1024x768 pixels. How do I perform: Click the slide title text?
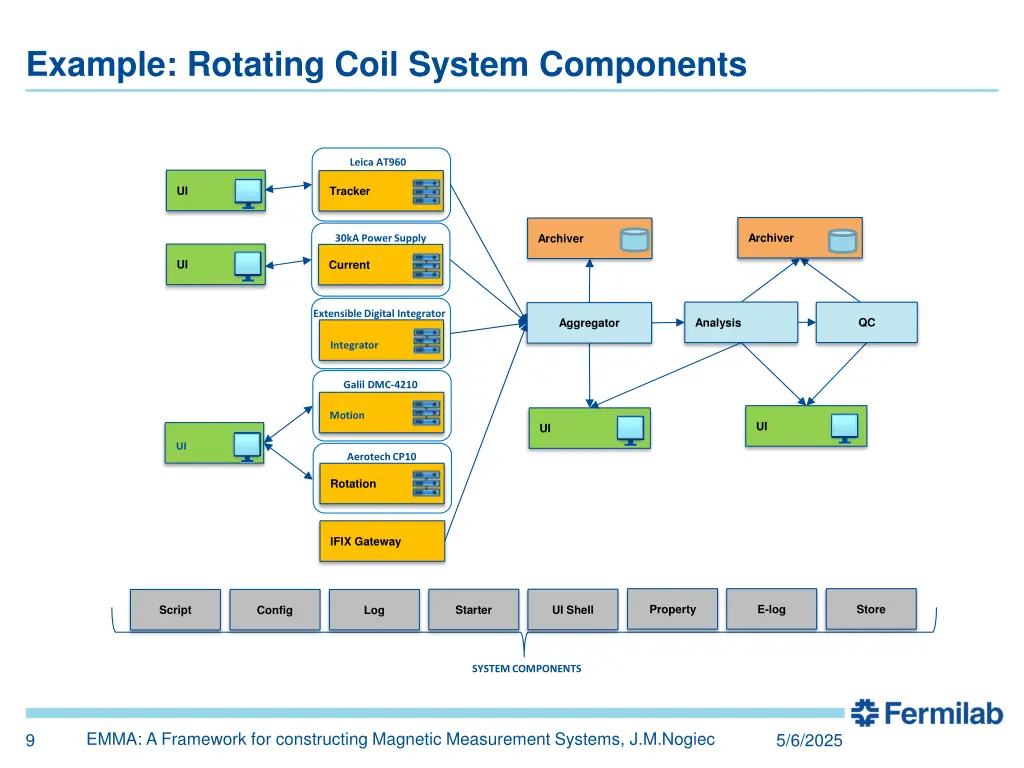pyautogui.click(x=386, y=64)
